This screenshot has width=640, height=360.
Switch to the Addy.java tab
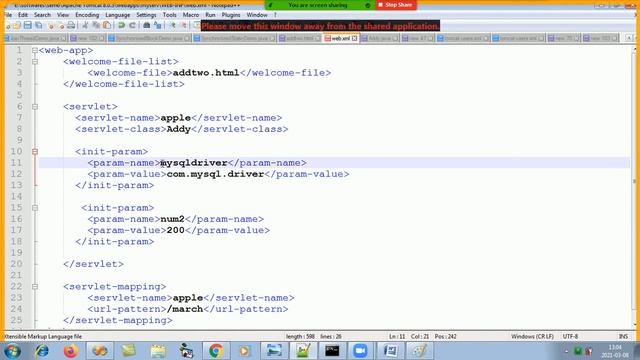point(380,38)
